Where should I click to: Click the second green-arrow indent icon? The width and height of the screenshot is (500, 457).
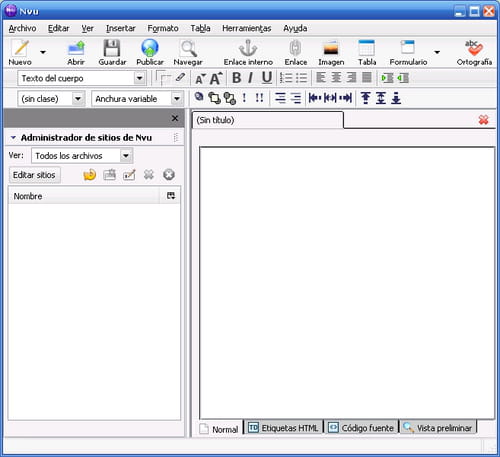tap(403, 78)
